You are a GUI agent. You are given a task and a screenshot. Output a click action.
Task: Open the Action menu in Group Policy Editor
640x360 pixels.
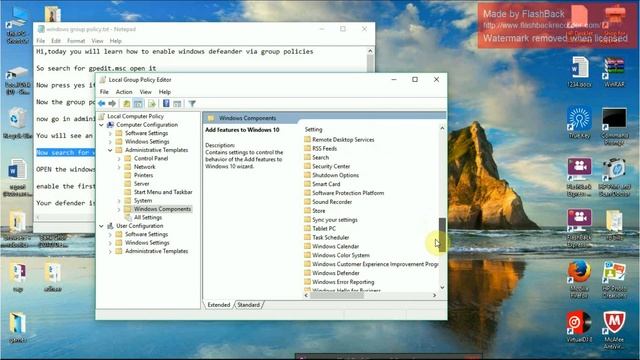[x=124, y=92]
